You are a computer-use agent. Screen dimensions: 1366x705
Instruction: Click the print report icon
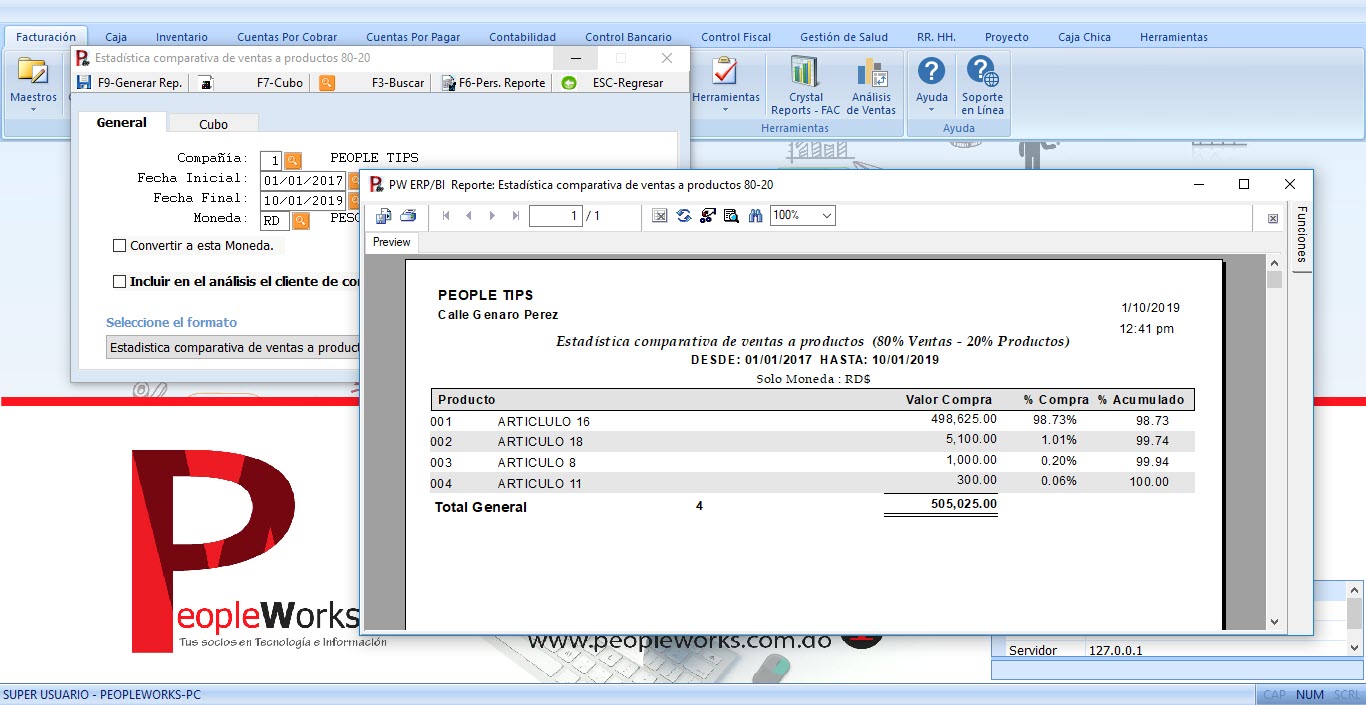point(408,215)
